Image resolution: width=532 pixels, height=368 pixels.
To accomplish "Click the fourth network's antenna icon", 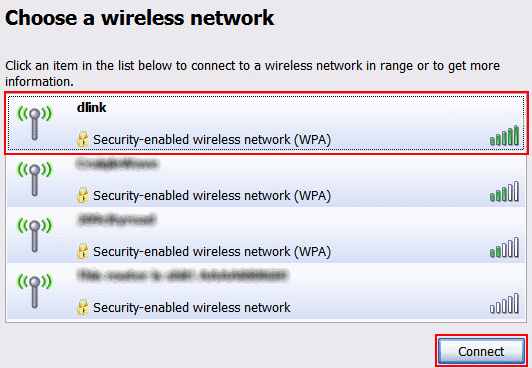I will pos(34,291).
